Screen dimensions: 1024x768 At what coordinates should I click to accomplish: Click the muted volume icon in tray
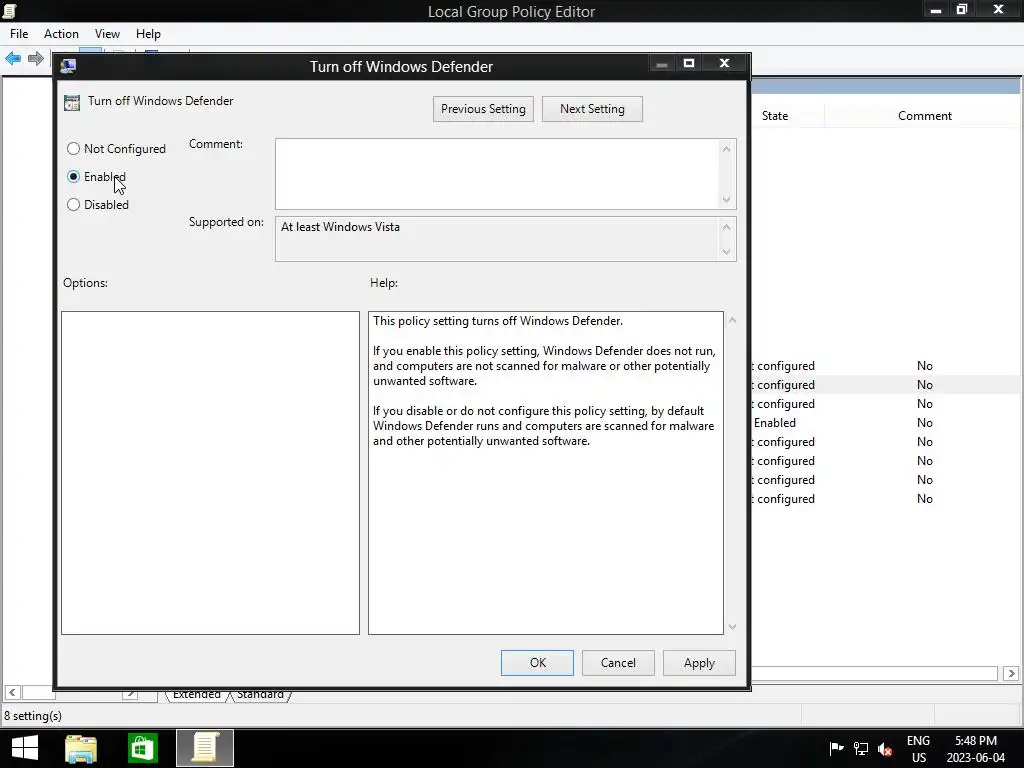pyautogui.click(x=885, y=749)
